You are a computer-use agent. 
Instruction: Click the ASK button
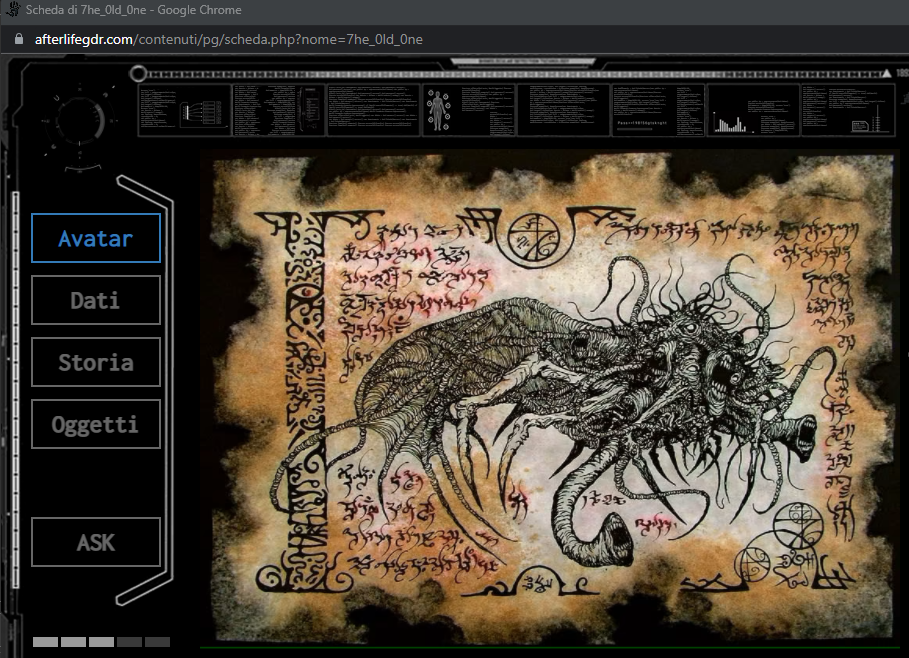pyautogui.click(x=96, y=542)
